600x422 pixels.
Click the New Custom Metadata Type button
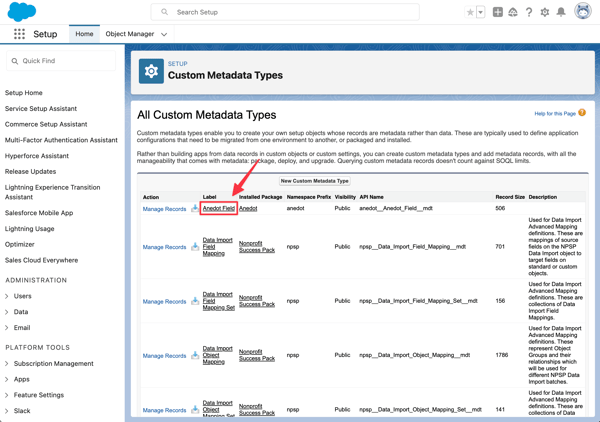[315, 181]
